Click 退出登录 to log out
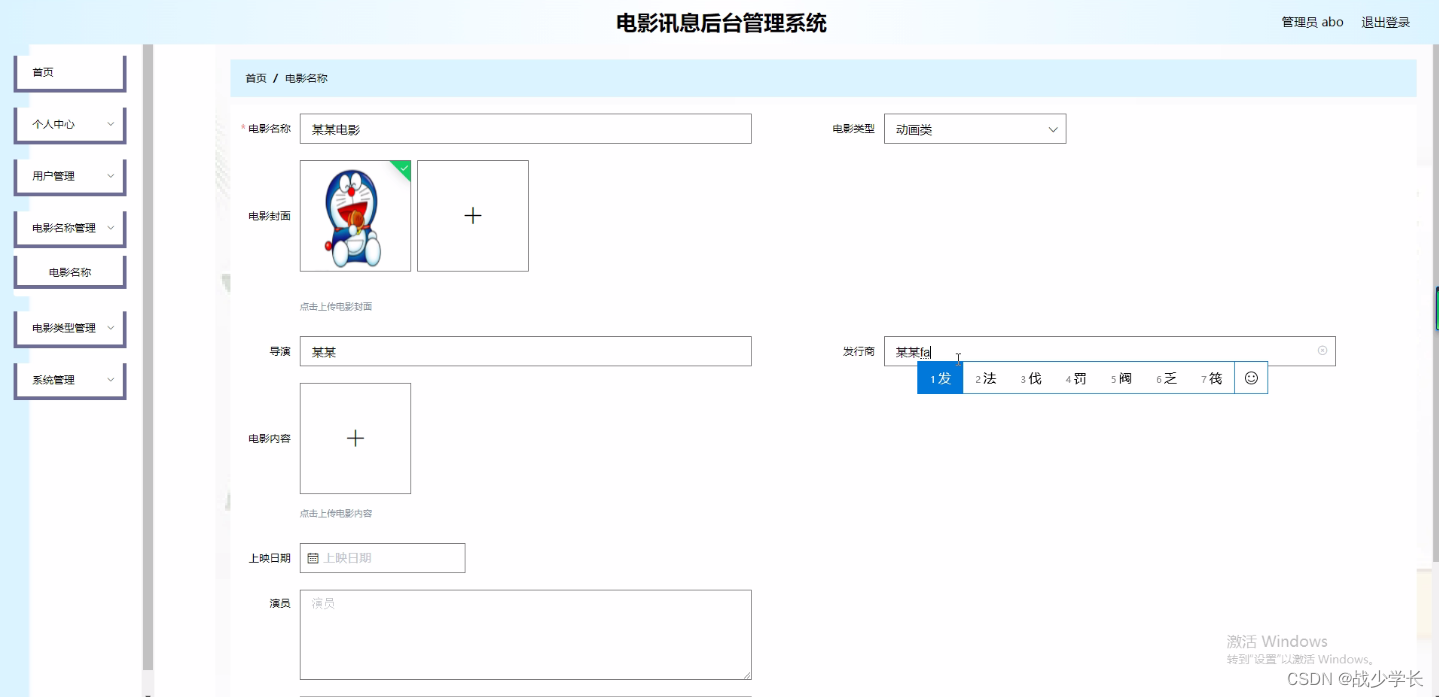 [1385, 22]
